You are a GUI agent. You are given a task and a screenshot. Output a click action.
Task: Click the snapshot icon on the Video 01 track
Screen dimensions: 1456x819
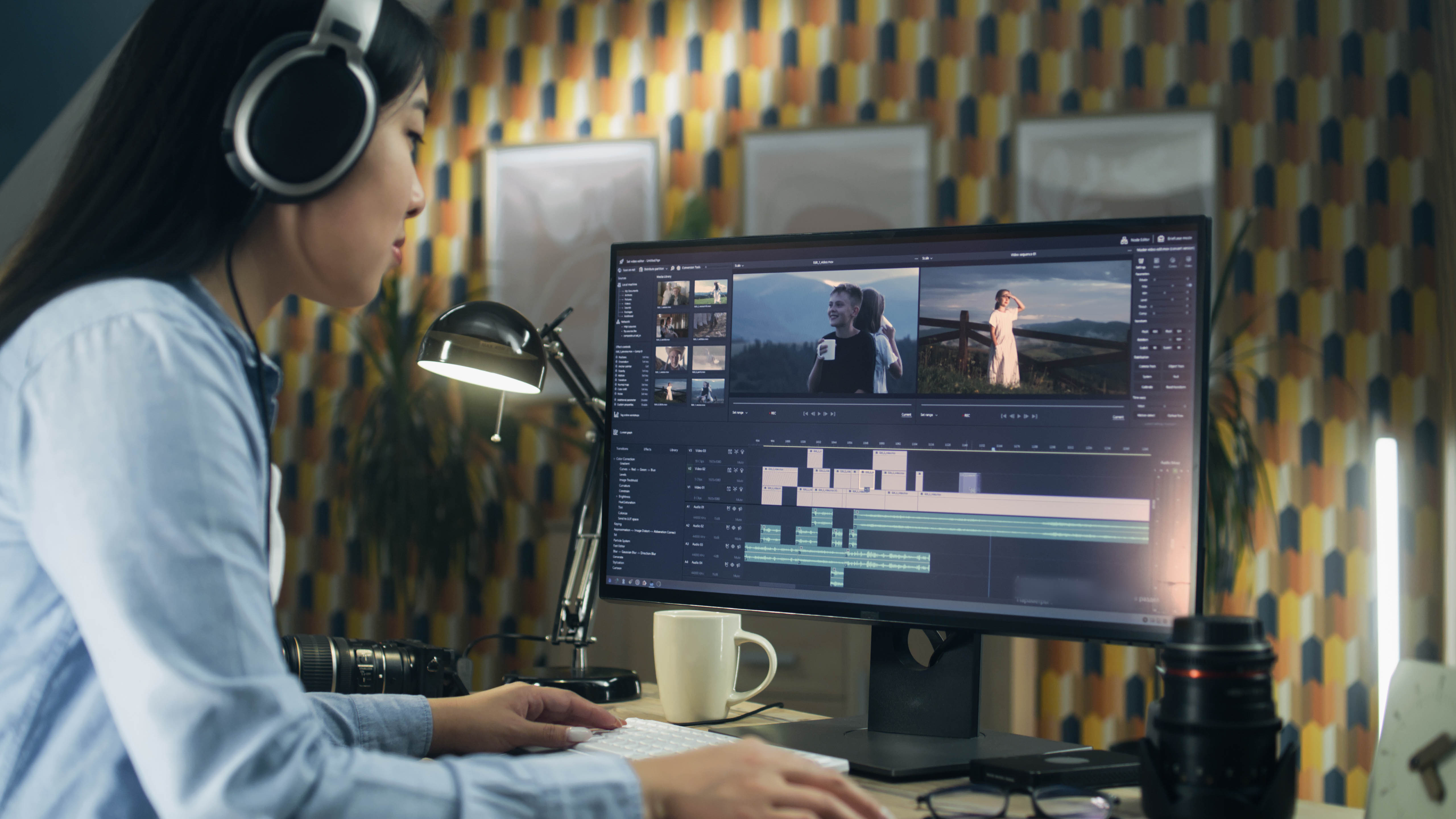729,489
